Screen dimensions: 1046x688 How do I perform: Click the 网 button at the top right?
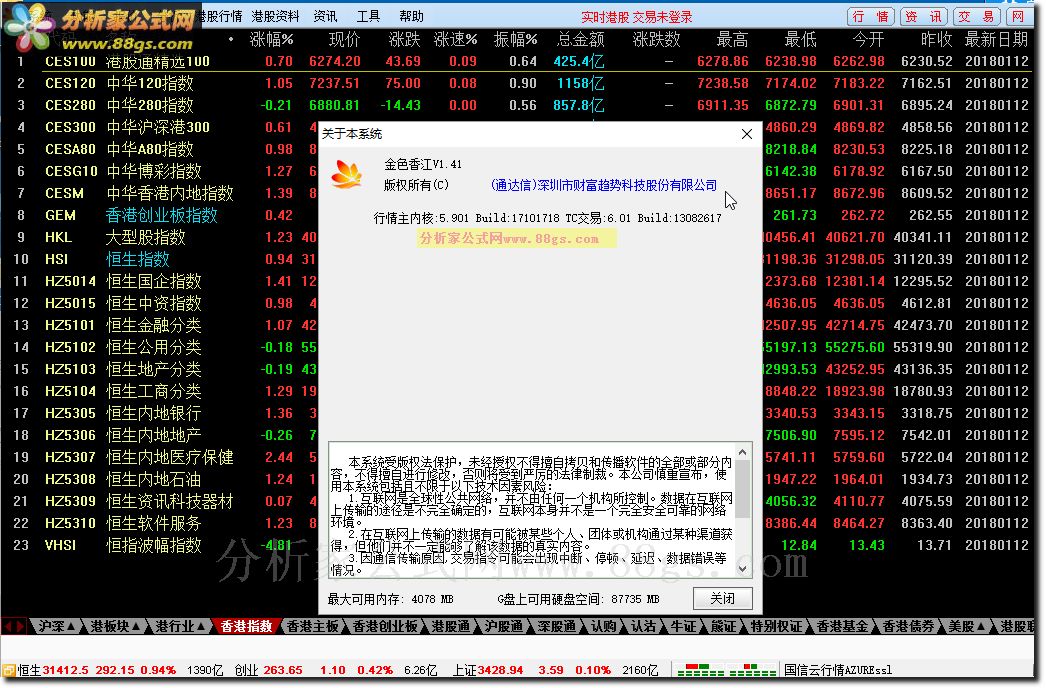1018,17
